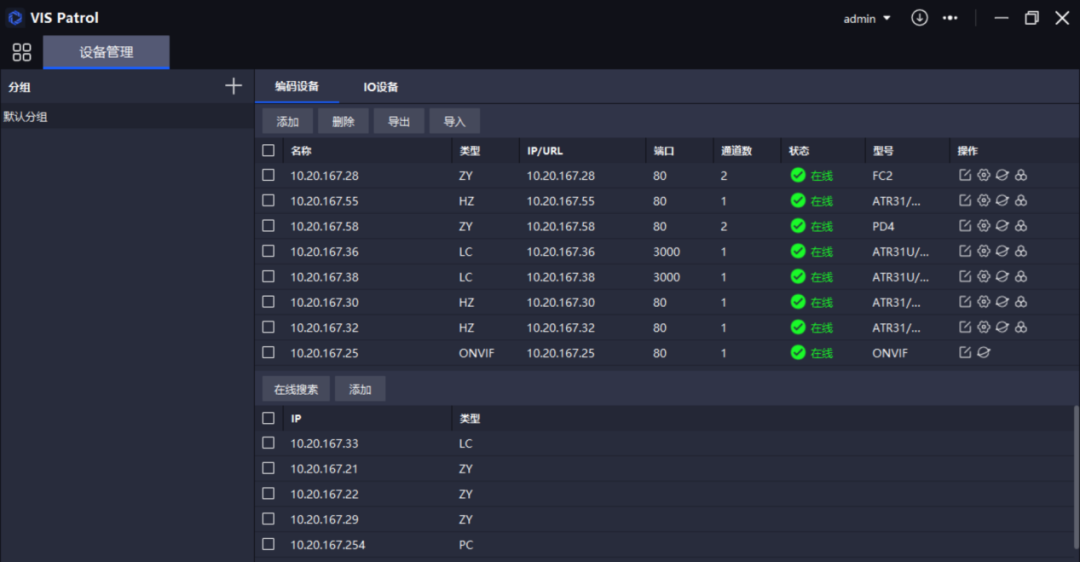Switch to the IO设备 tab
Viewport: 1080px width, 562px height.
(x=381, y=87)
